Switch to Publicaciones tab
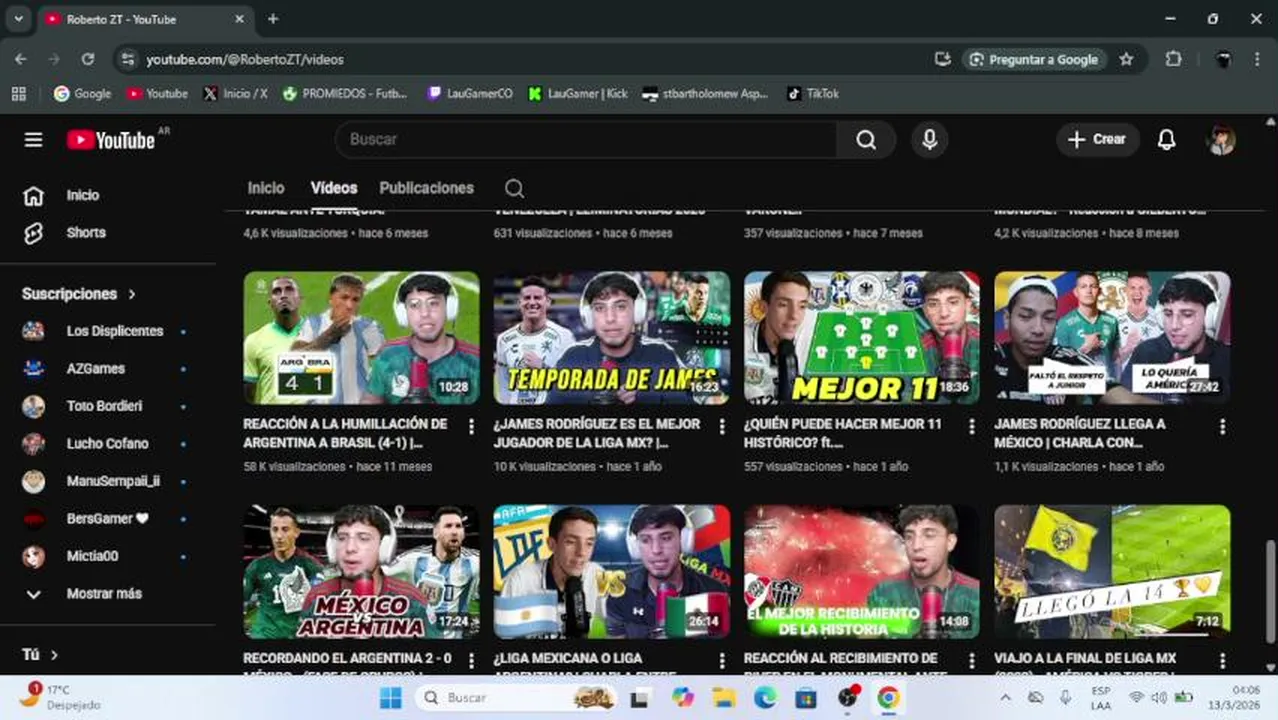The height and width of the screenshot is (720, 1278). (427, 188)
